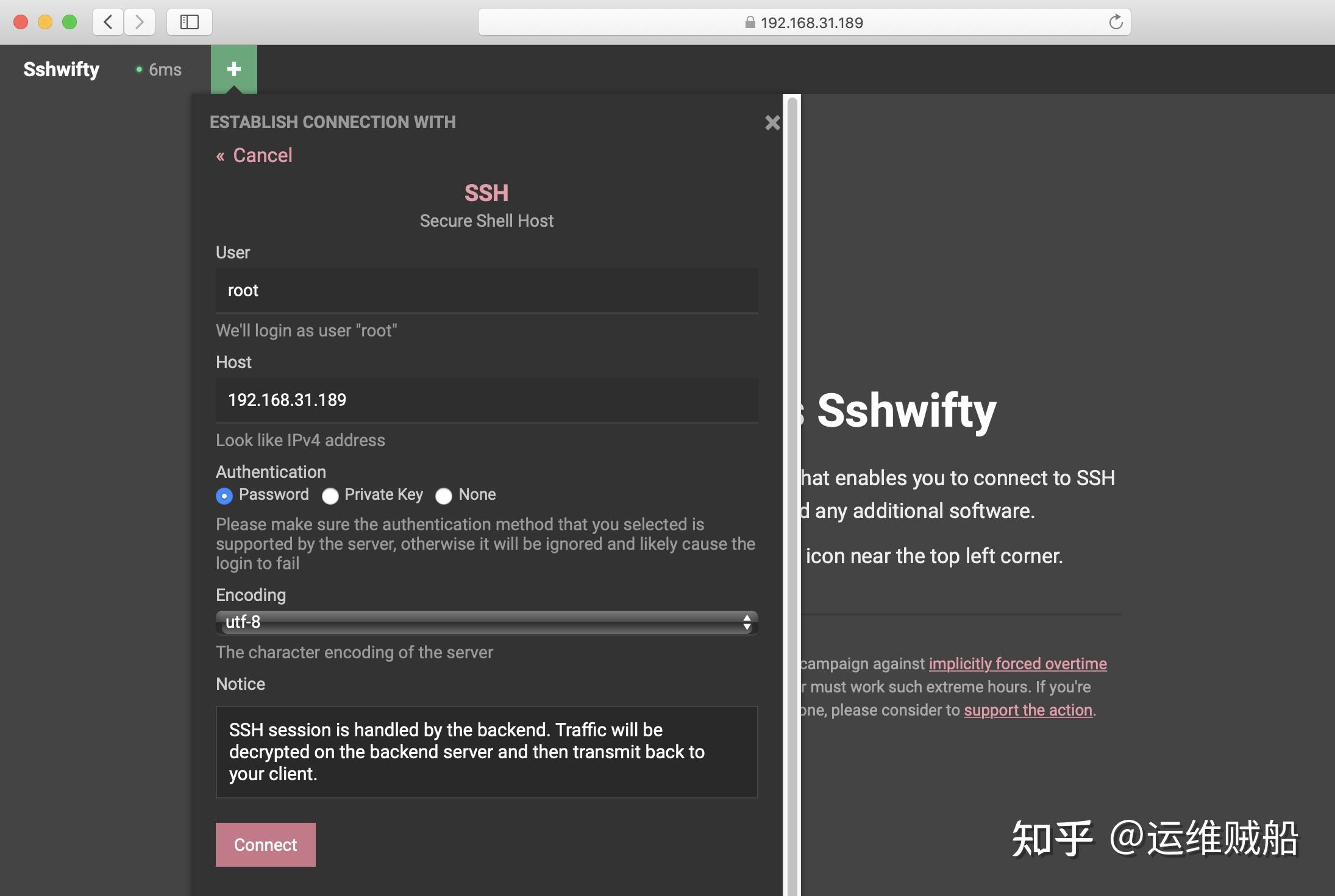The width and height of the screenshot is (1335, 896).
Task: Click the browser address bar
Action: point(803,23)
